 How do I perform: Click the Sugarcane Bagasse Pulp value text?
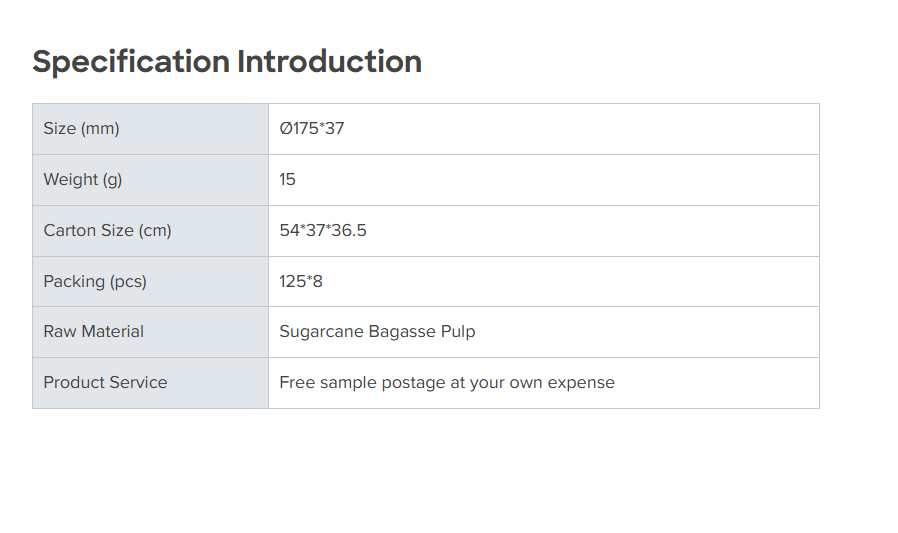click(x=377, y=332)
